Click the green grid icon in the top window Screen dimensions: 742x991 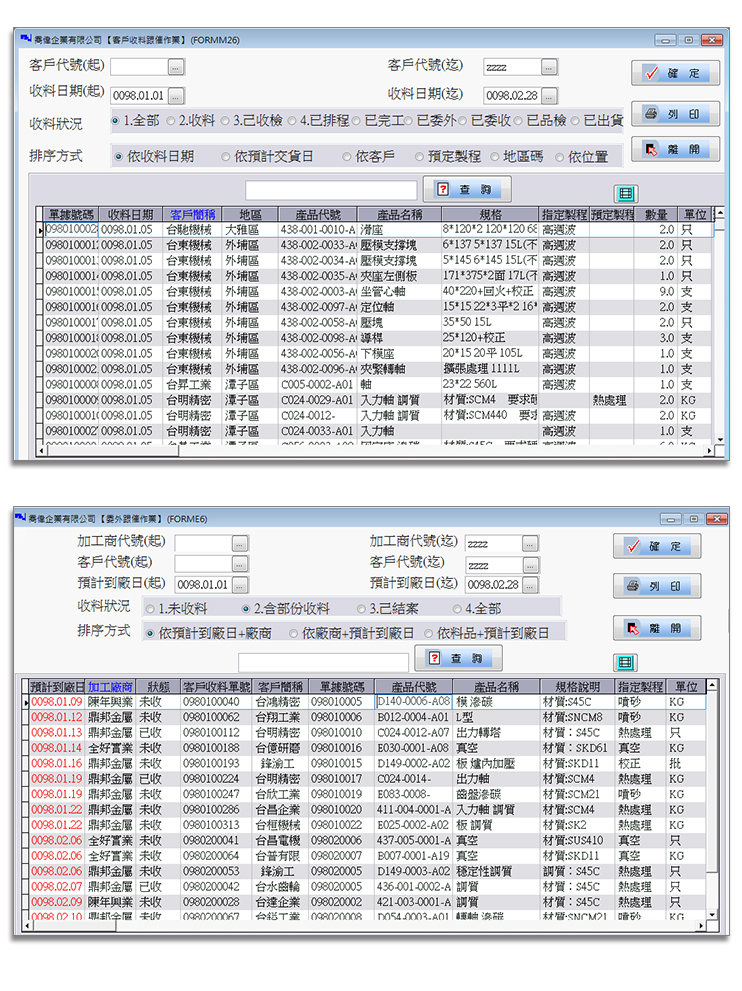coord(625,194)
